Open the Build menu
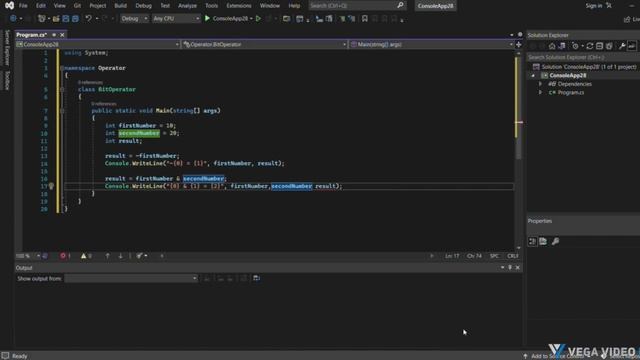The width and height of the screenshot is (640, 360). 120,6
